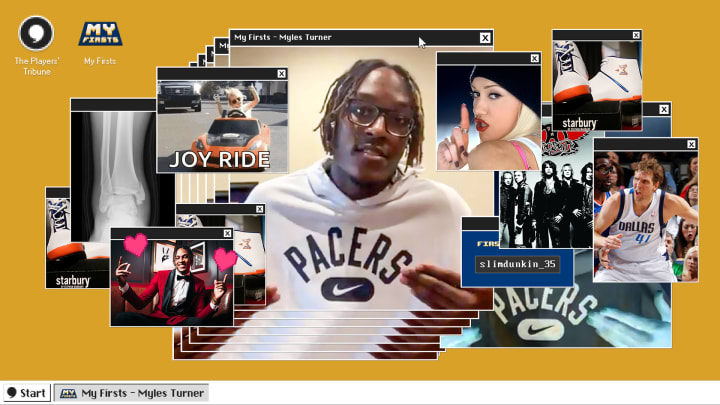This screenshot has height=405, width=720.
Task: Select My Firsts - Myles Turner taskbar item
Action: [x=132, y=393]
